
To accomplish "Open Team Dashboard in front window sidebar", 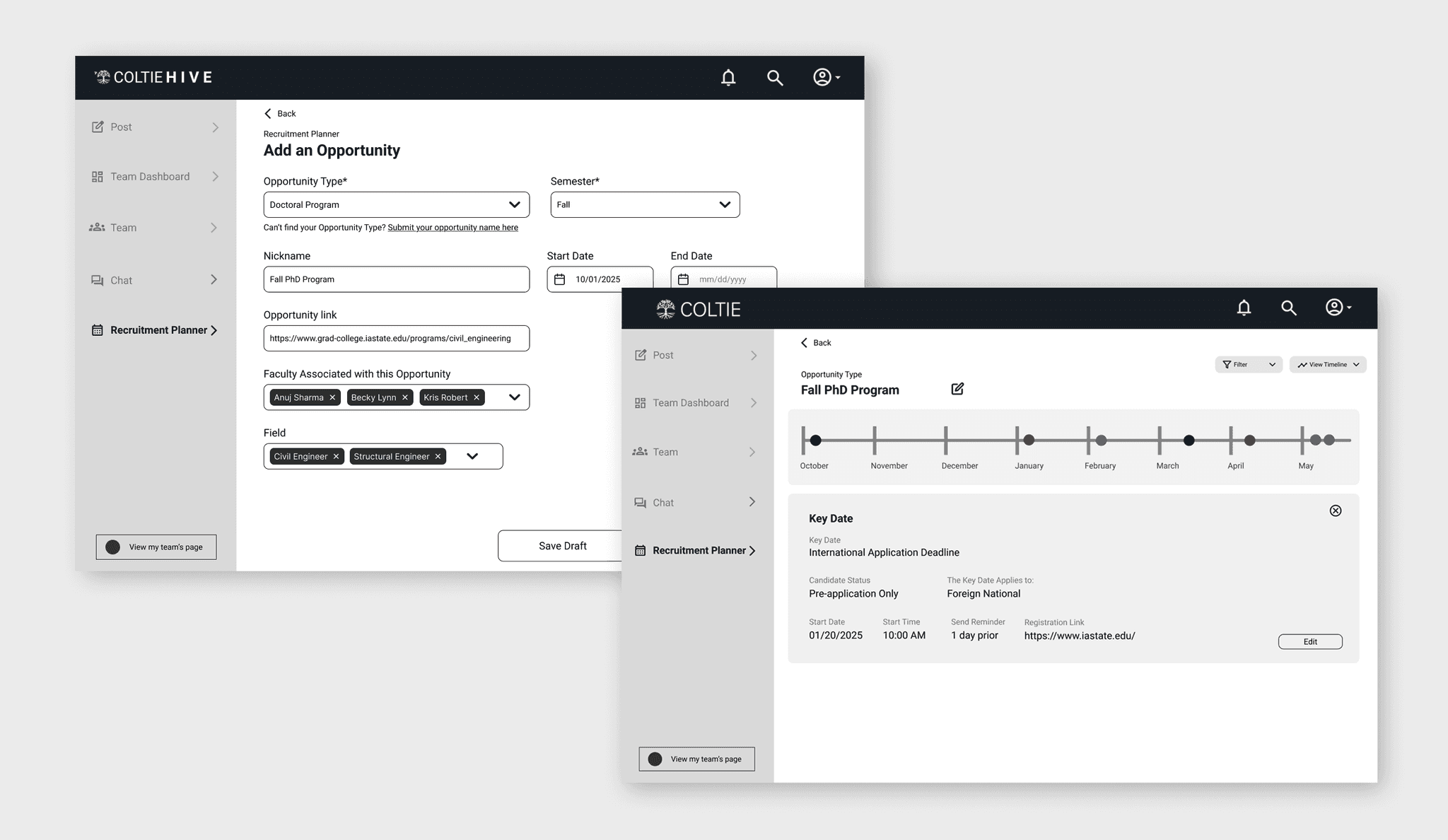I will click(697, 403).
